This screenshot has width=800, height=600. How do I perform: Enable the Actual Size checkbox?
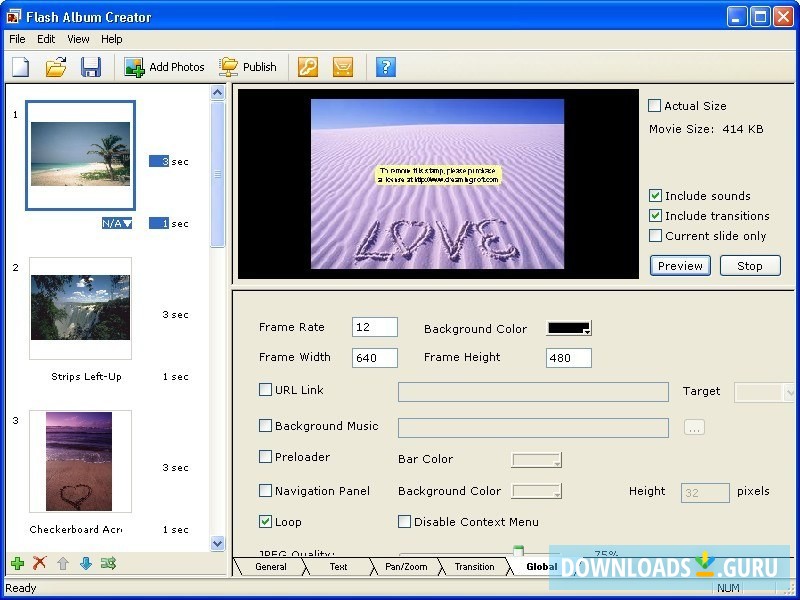(x=655, y=106)
